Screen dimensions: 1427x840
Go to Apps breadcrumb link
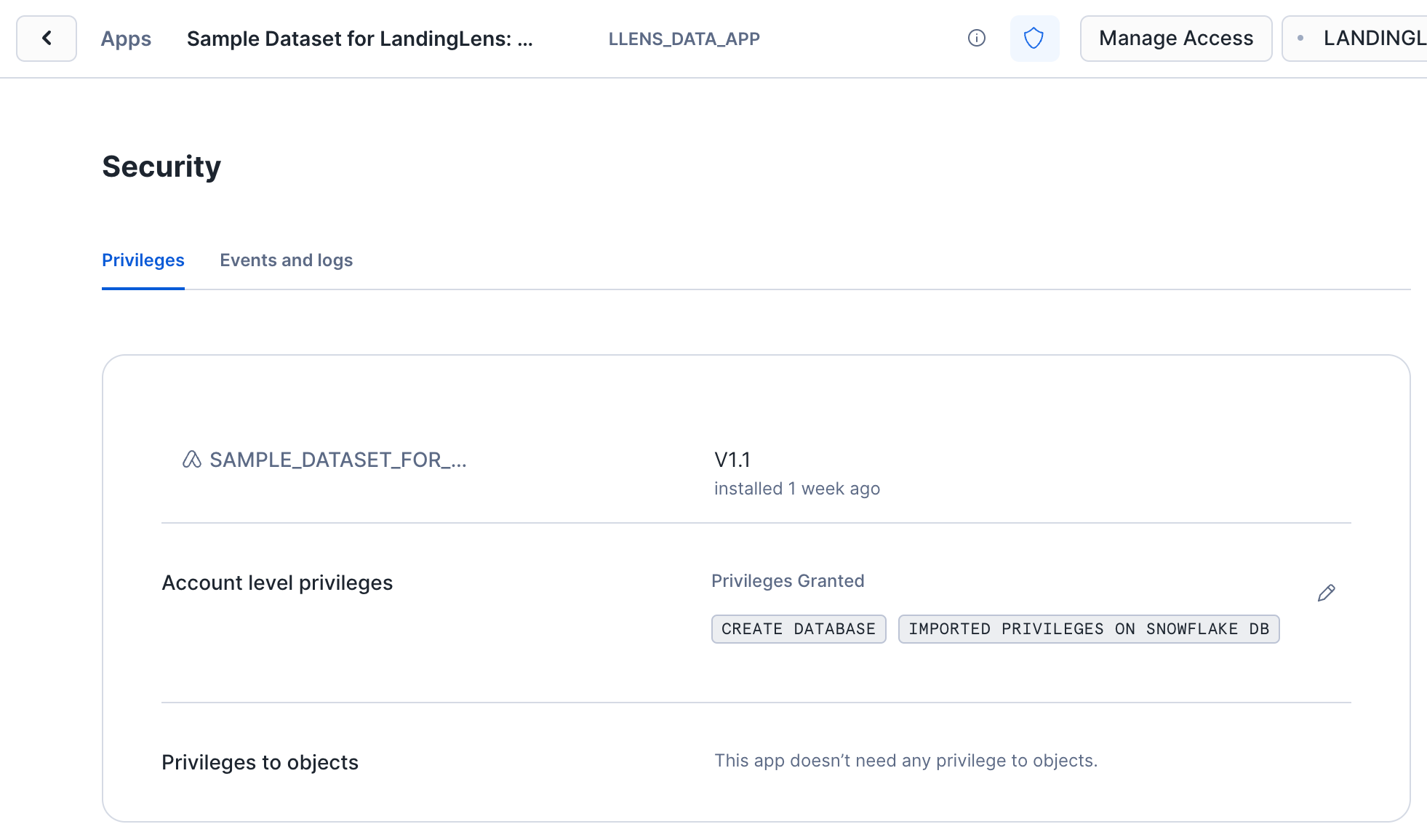point(126,39)
